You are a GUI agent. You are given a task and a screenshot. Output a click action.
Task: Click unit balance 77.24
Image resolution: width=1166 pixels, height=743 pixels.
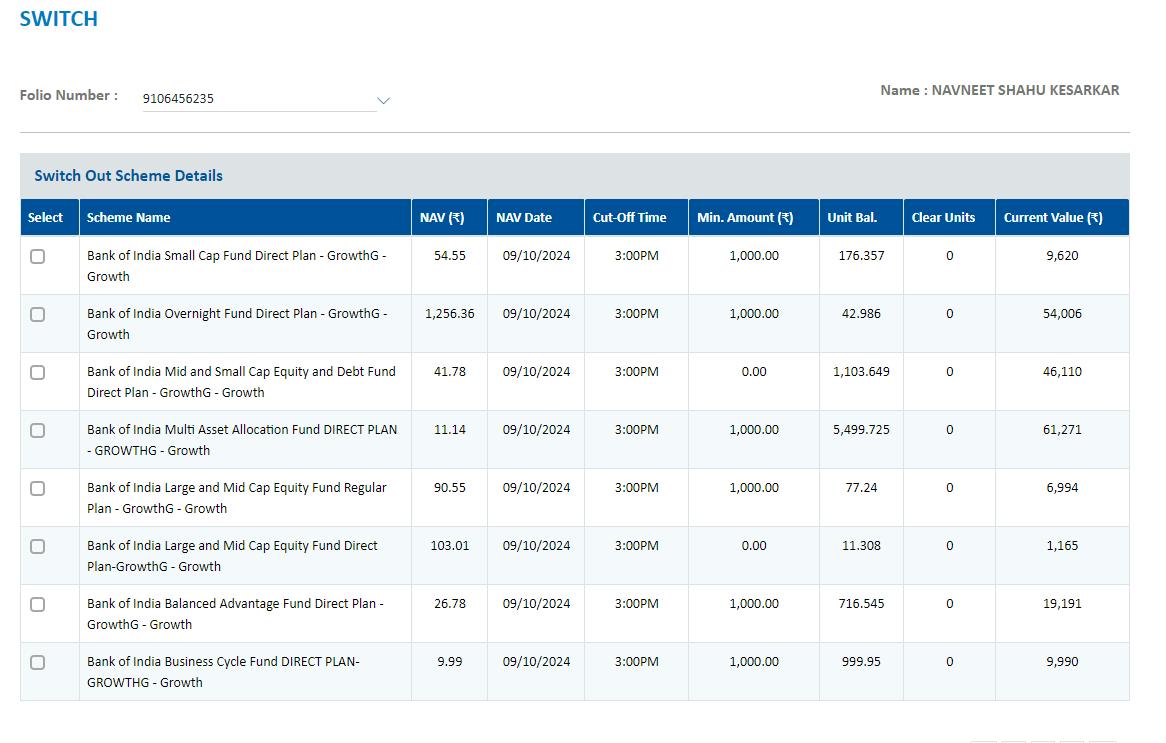point(861,487)
